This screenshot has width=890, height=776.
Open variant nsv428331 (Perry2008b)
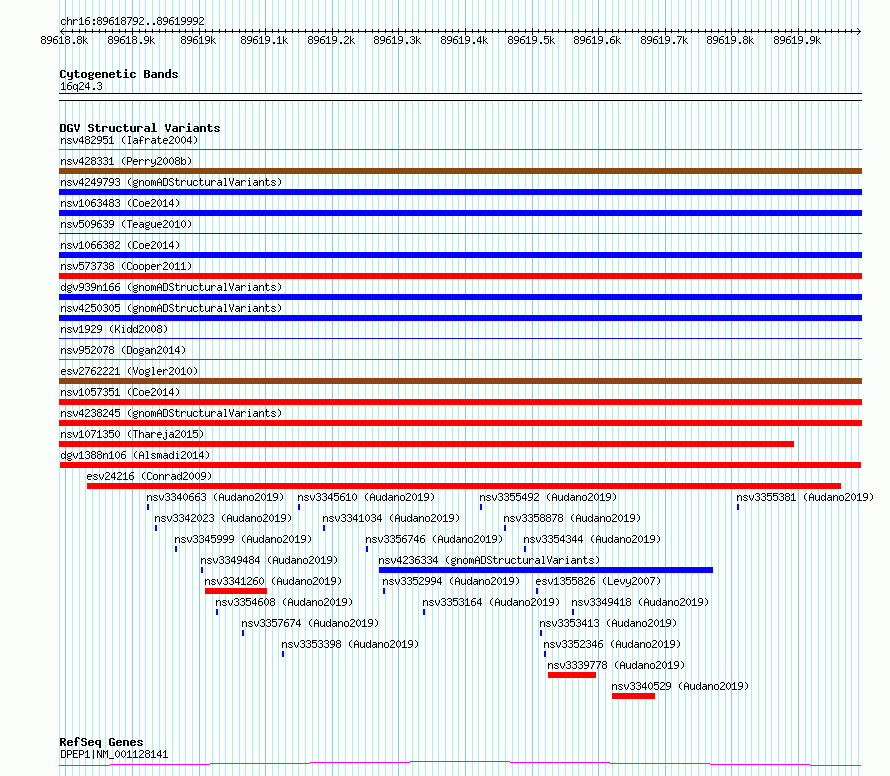pyautogui.click(x=126, y=161)
